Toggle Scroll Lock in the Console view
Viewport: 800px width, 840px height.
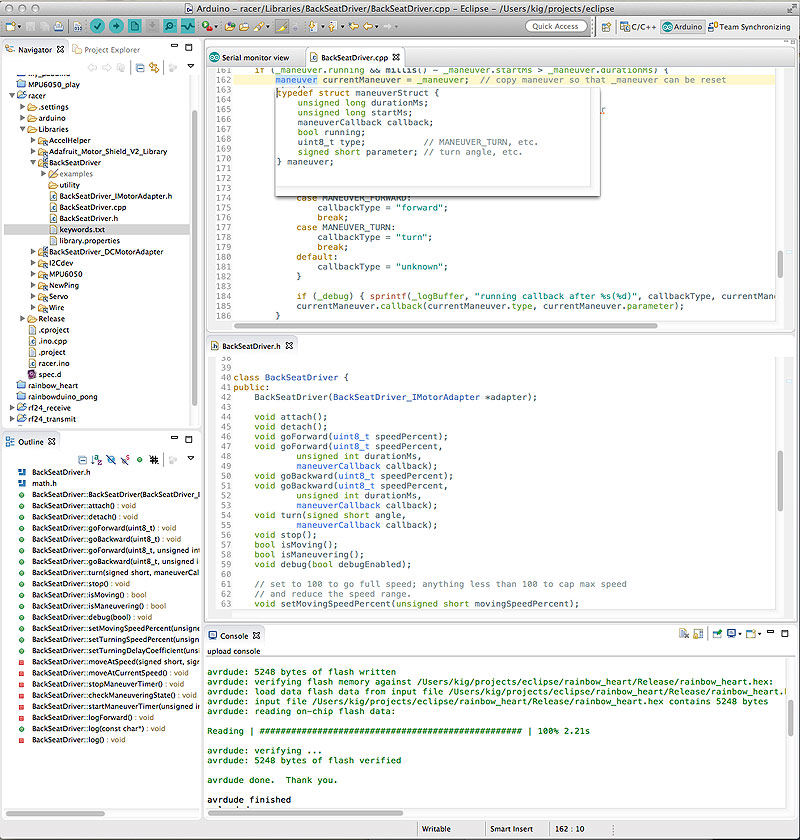point(696,635)
